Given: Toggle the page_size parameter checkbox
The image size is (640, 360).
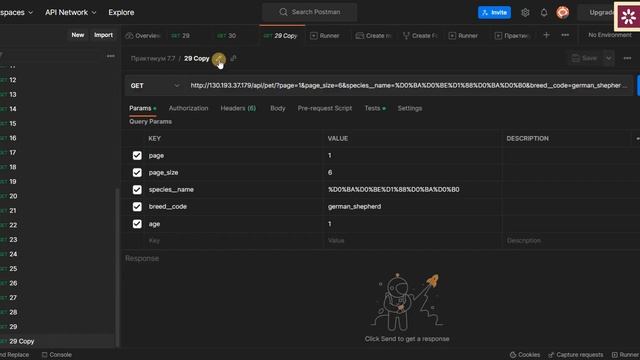Looking at the screenshot, I should pyautogui.click(x=137, y=173).
